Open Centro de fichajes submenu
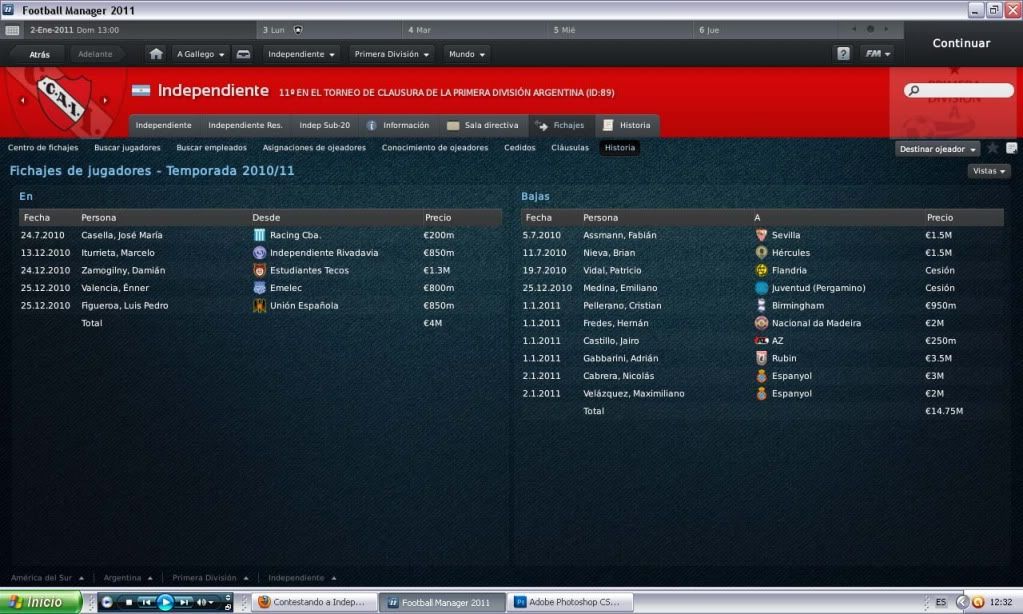The width and height of the screenshot is (1023, 614). tap(43, 147)
